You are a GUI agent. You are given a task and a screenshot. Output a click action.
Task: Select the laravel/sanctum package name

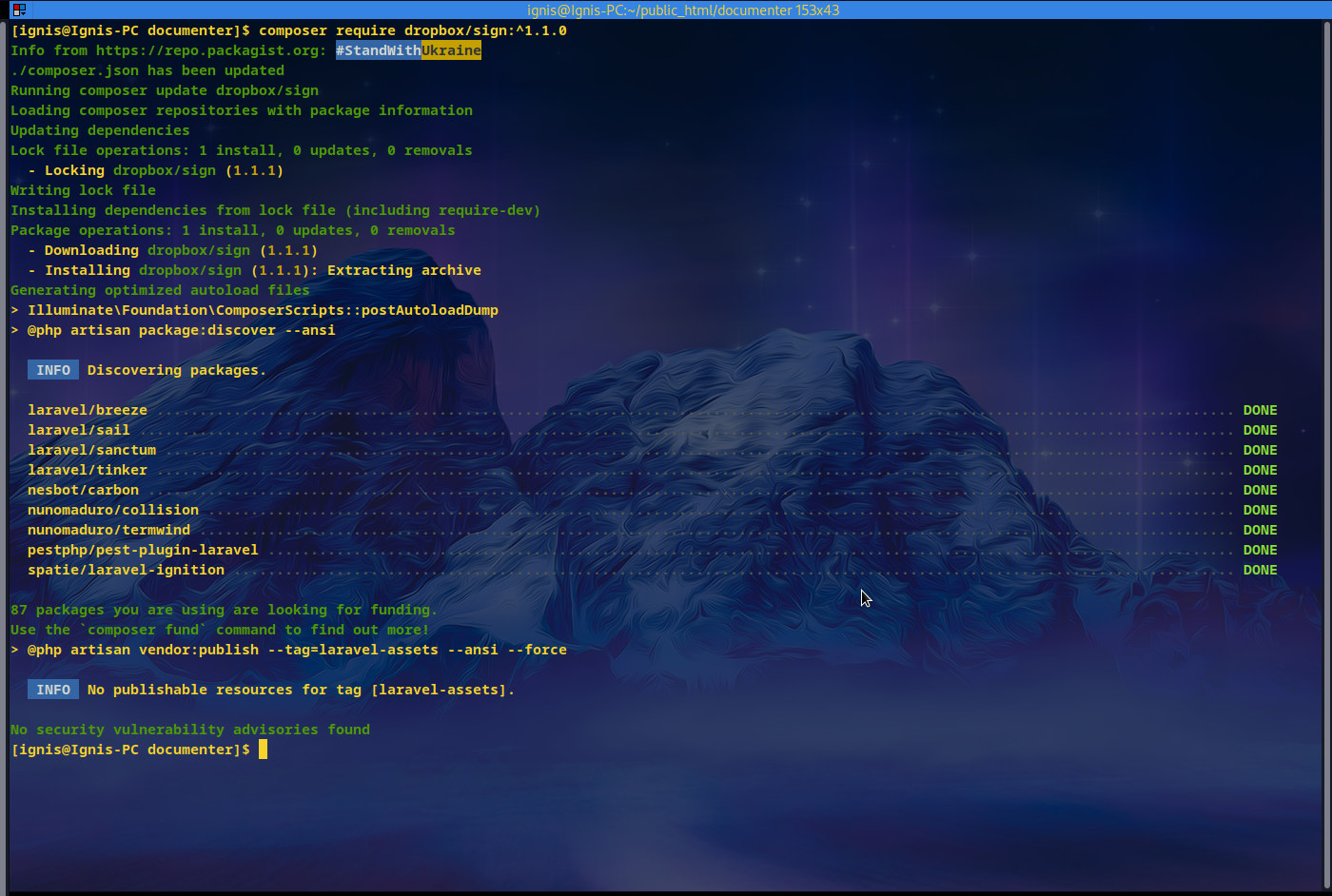[91, 449]
